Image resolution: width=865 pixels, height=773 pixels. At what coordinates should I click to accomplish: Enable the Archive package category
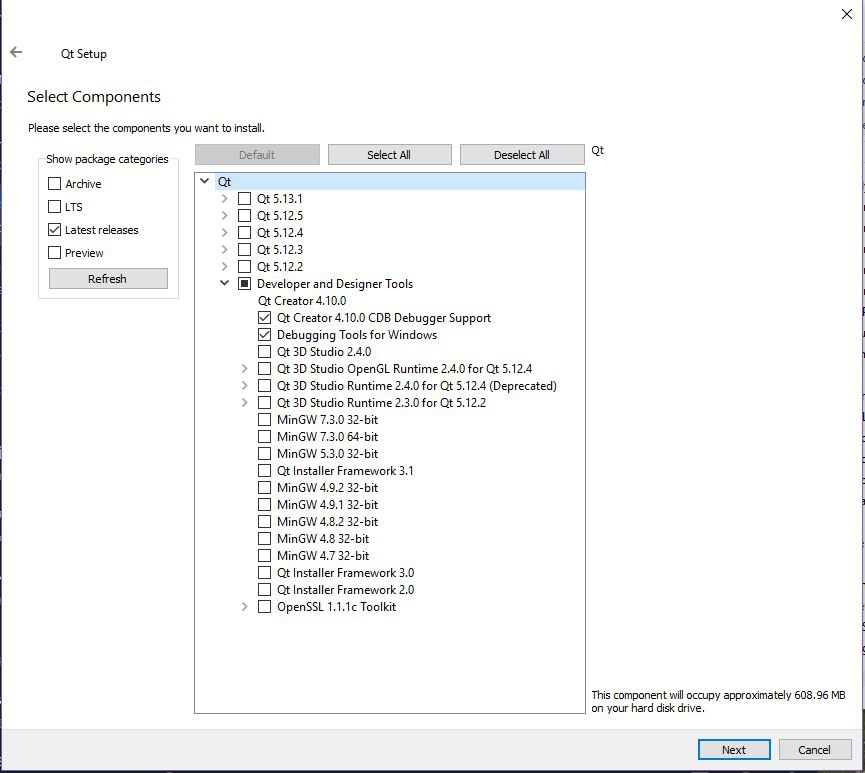click(x=54, y=183)
